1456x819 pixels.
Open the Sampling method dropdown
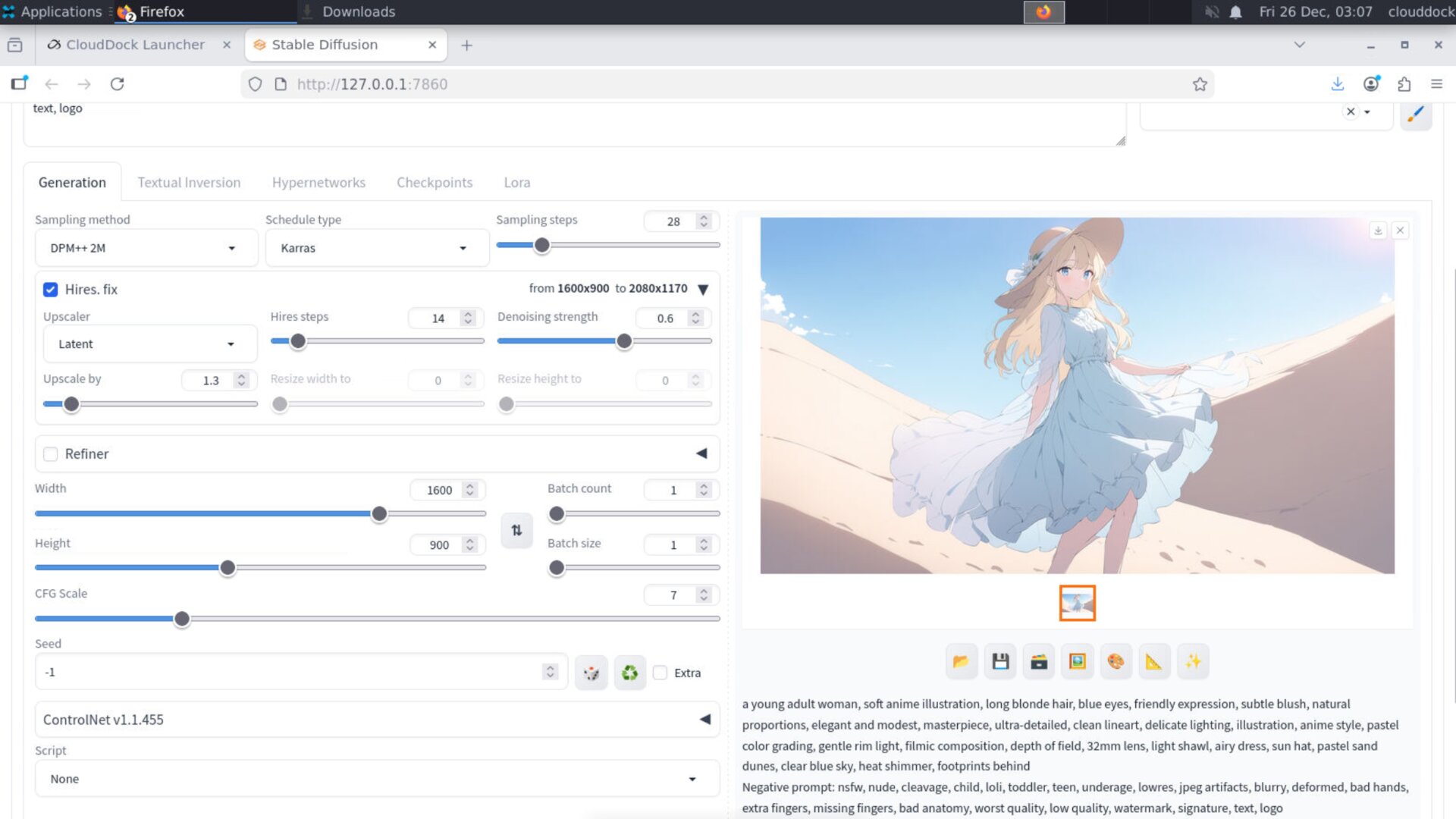pyautogui.click(x=146, y=247)
